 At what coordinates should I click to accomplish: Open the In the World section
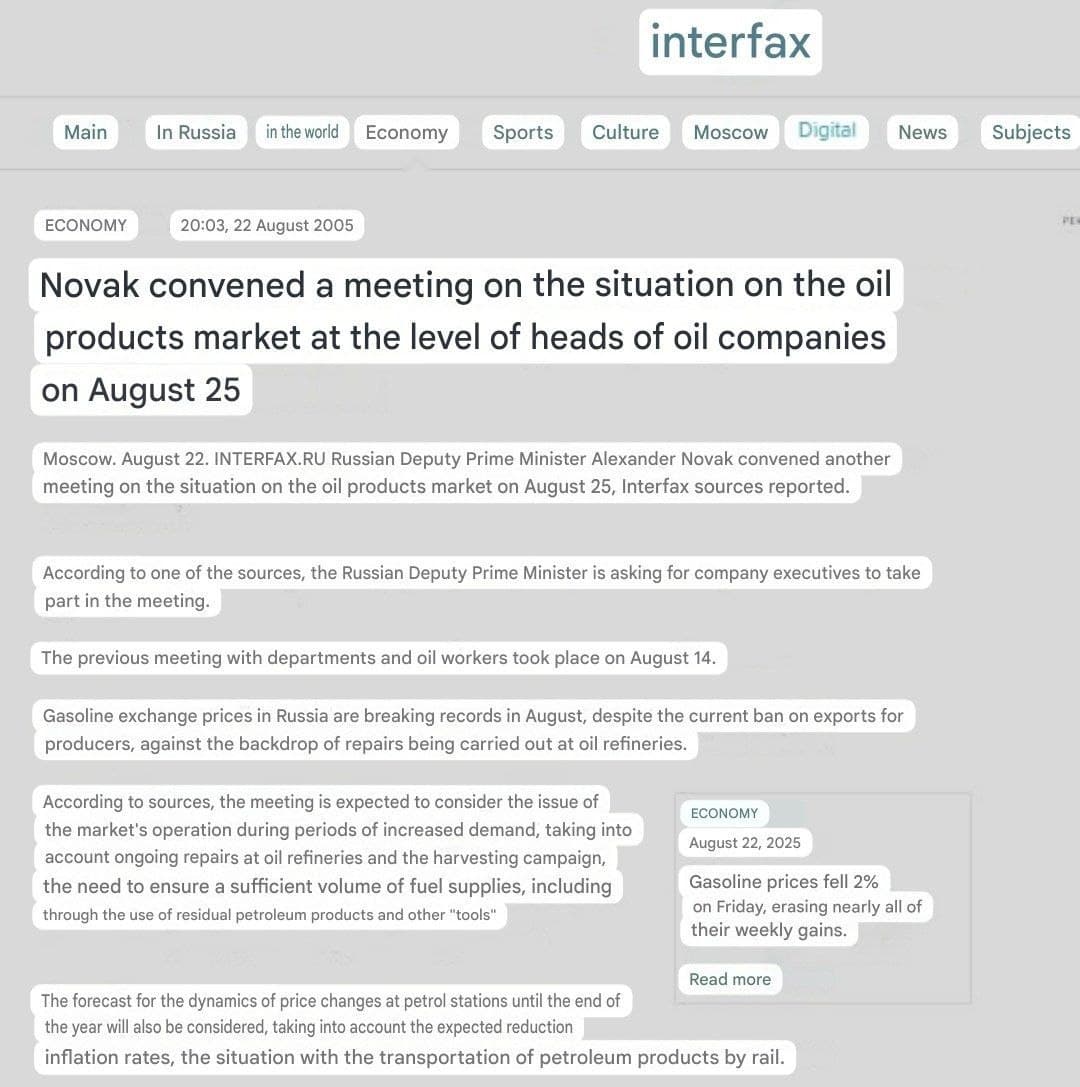click(302, 132)
